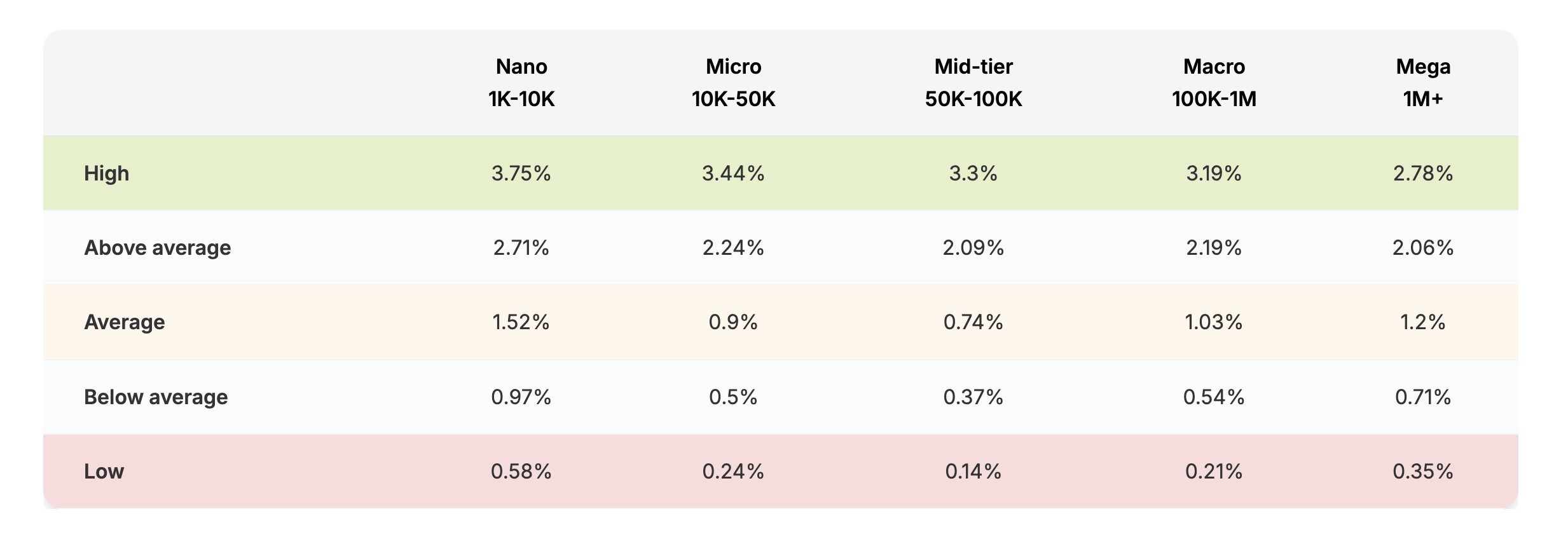Click the Mega 1M+ column header
The height and width of the screenshot is (544, 1568).
[1423, 83]
